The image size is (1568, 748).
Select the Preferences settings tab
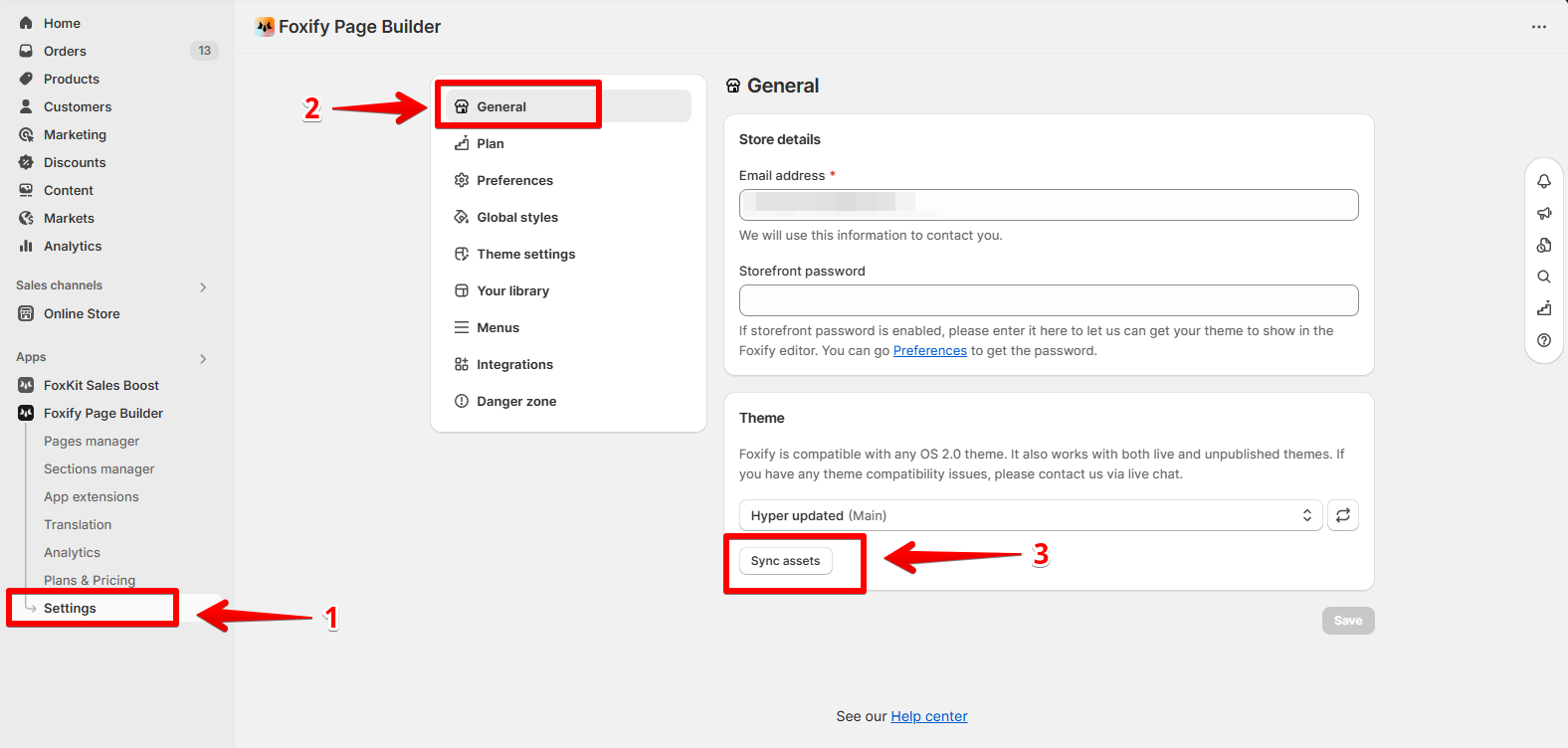568,180
